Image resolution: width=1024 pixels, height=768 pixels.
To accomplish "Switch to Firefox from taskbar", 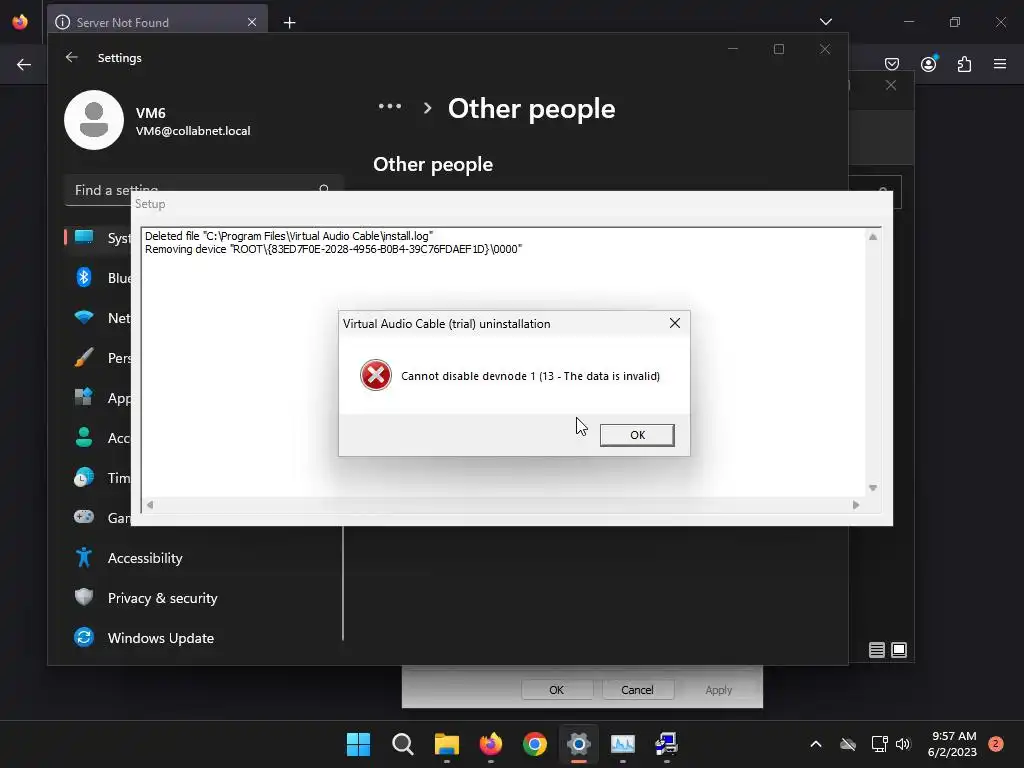I will coord(490,744).
